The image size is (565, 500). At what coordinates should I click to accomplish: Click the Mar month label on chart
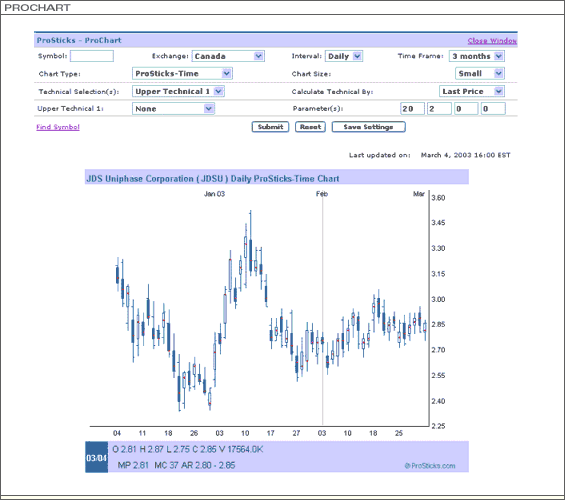[x=419, y=194]
